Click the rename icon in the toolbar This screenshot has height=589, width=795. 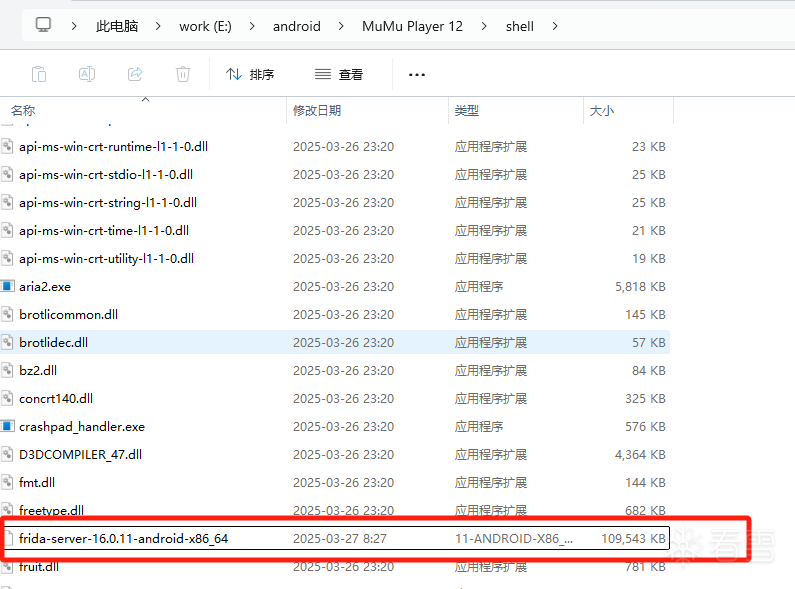(87, 75)
